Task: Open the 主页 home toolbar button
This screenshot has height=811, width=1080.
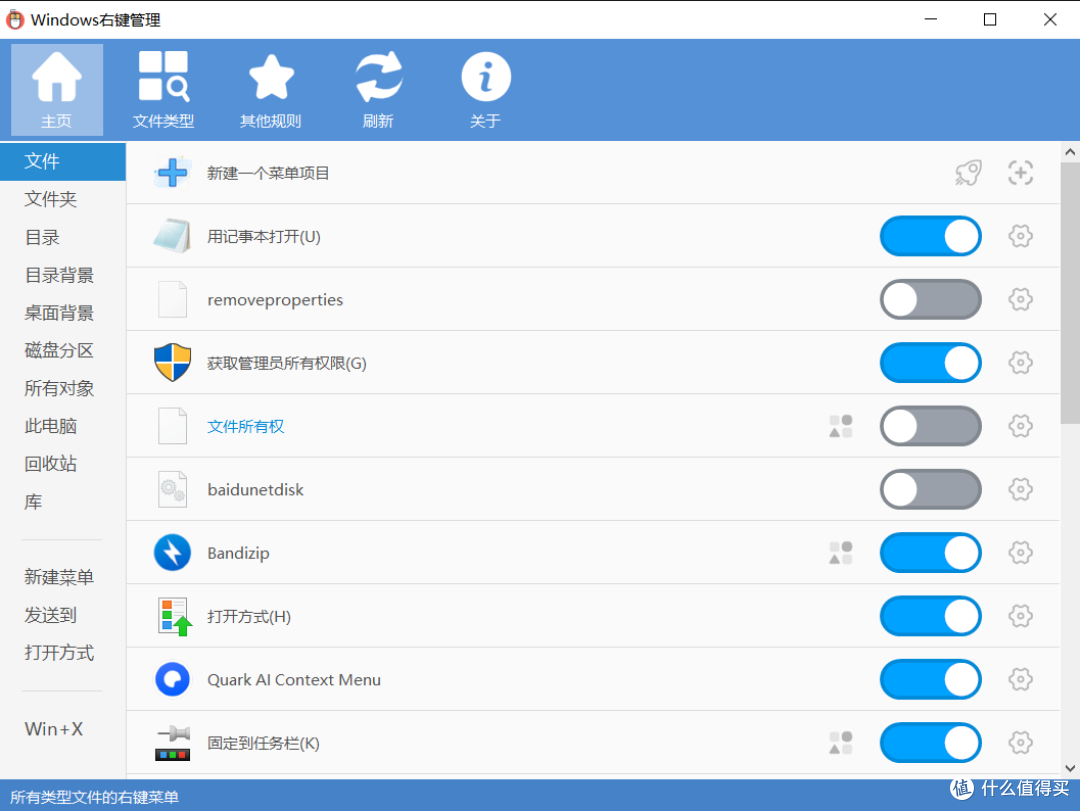Action: point(57,90)
